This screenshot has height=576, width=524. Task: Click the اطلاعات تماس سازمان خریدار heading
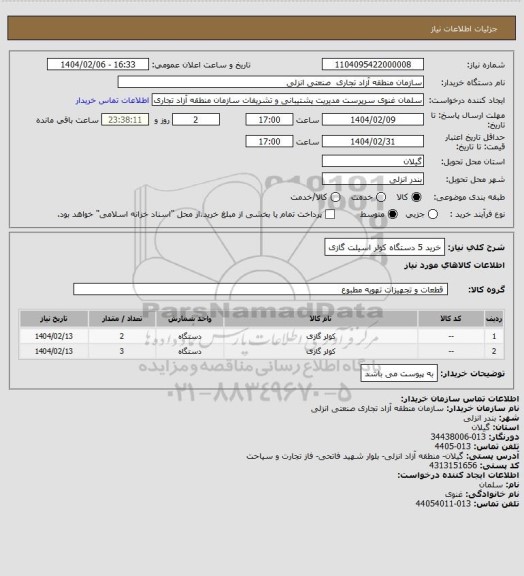click(x=460, y=399)
